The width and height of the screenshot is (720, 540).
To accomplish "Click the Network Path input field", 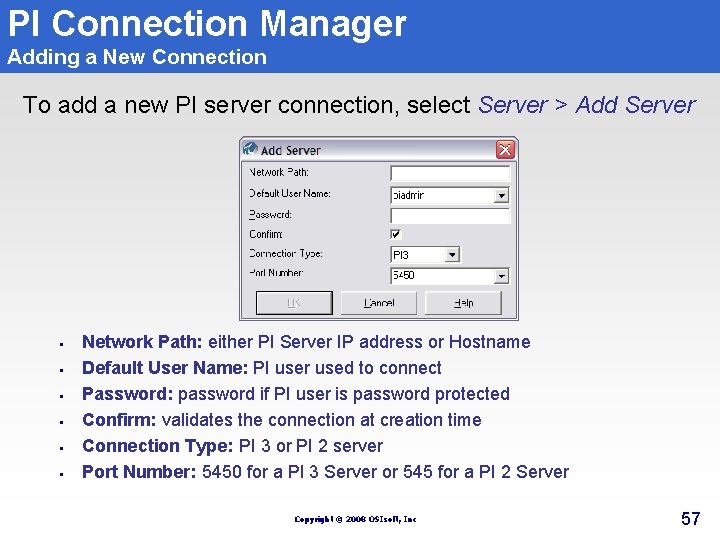I will click(450, 173).
